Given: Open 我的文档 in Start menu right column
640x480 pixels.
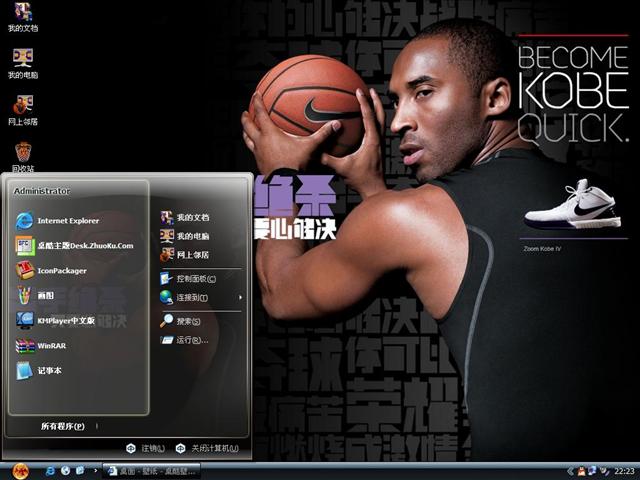Looking at the screenshot, I should (185, 218).
